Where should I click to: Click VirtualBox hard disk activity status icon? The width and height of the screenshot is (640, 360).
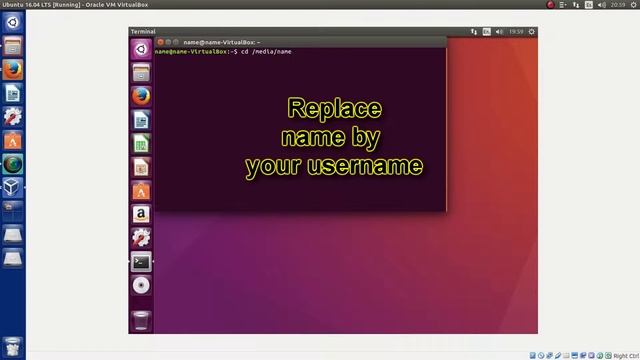pos(533,356)
